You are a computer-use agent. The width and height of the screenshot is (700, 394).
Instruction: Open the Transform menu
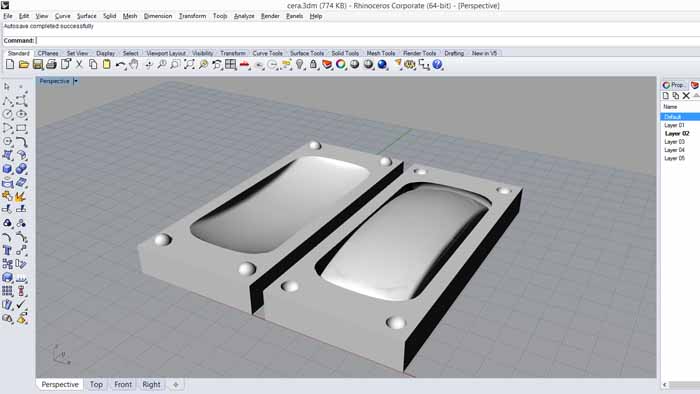tap(192, 16)
